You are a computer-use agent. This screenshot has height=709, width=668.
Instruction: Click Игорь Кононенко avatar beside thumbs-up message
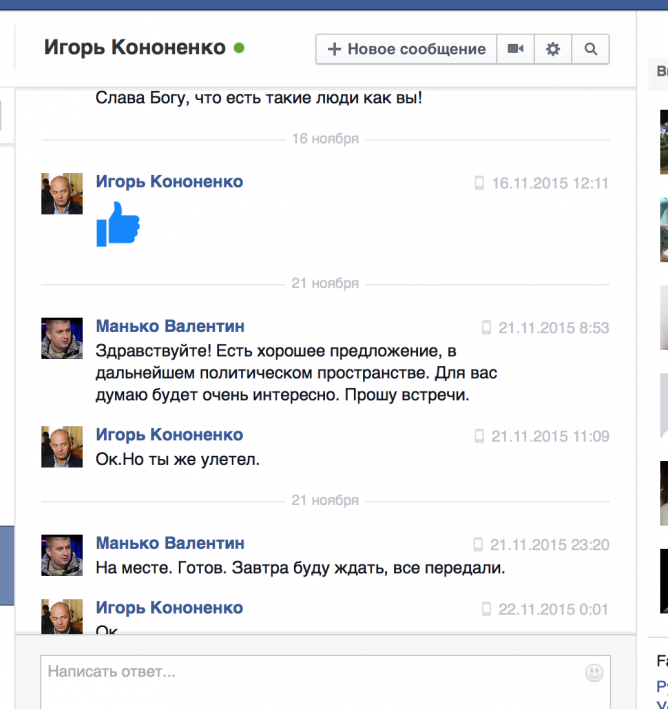coord(62,193)
